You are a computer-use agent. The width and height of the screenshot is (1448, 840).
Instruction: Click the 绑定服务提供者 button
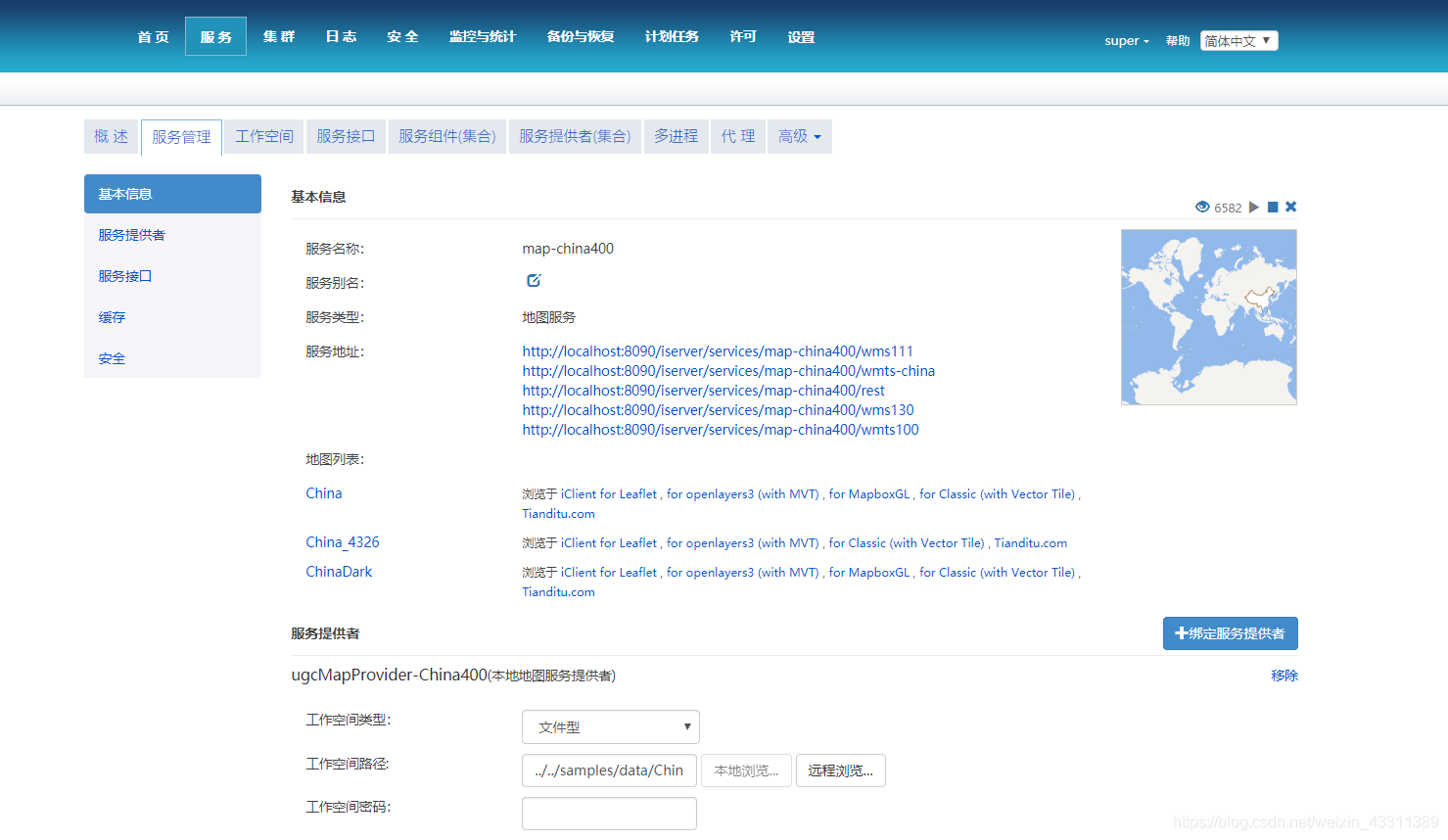pyautogui.click(x=1231, y=633)
